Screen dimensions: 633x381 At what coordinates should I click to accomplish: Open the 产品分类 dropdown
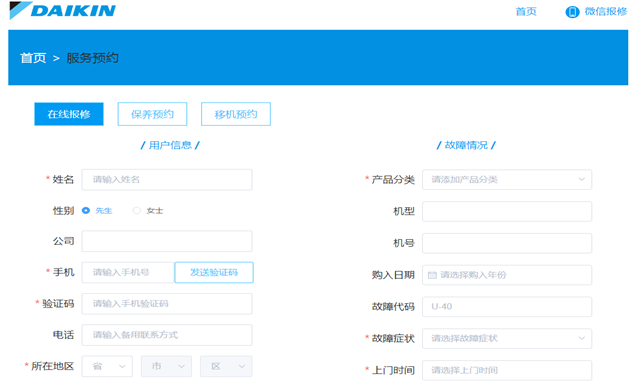pyautogui.click(x=507, y=180)
